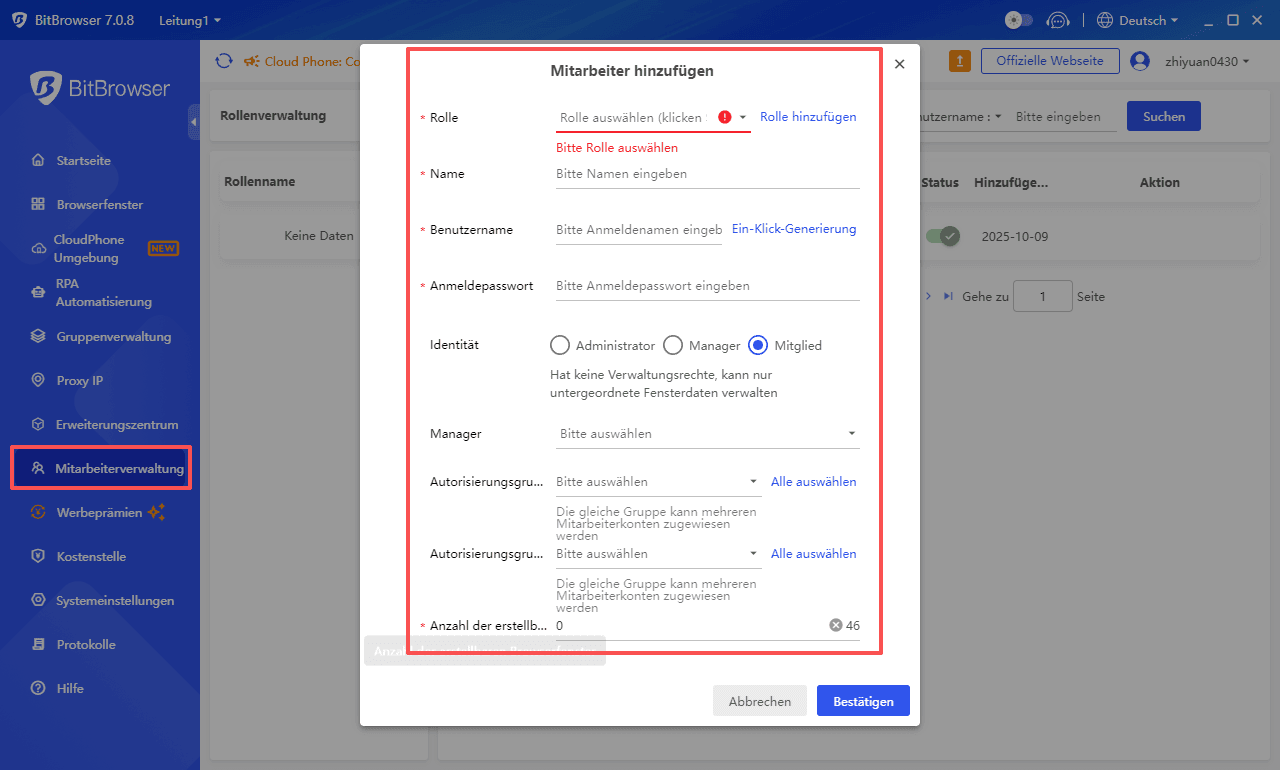Image resolution: width=1280 pixels, height=770 pixels.
Task: Open the customer support chat icon
Action: pos(1058,19)
